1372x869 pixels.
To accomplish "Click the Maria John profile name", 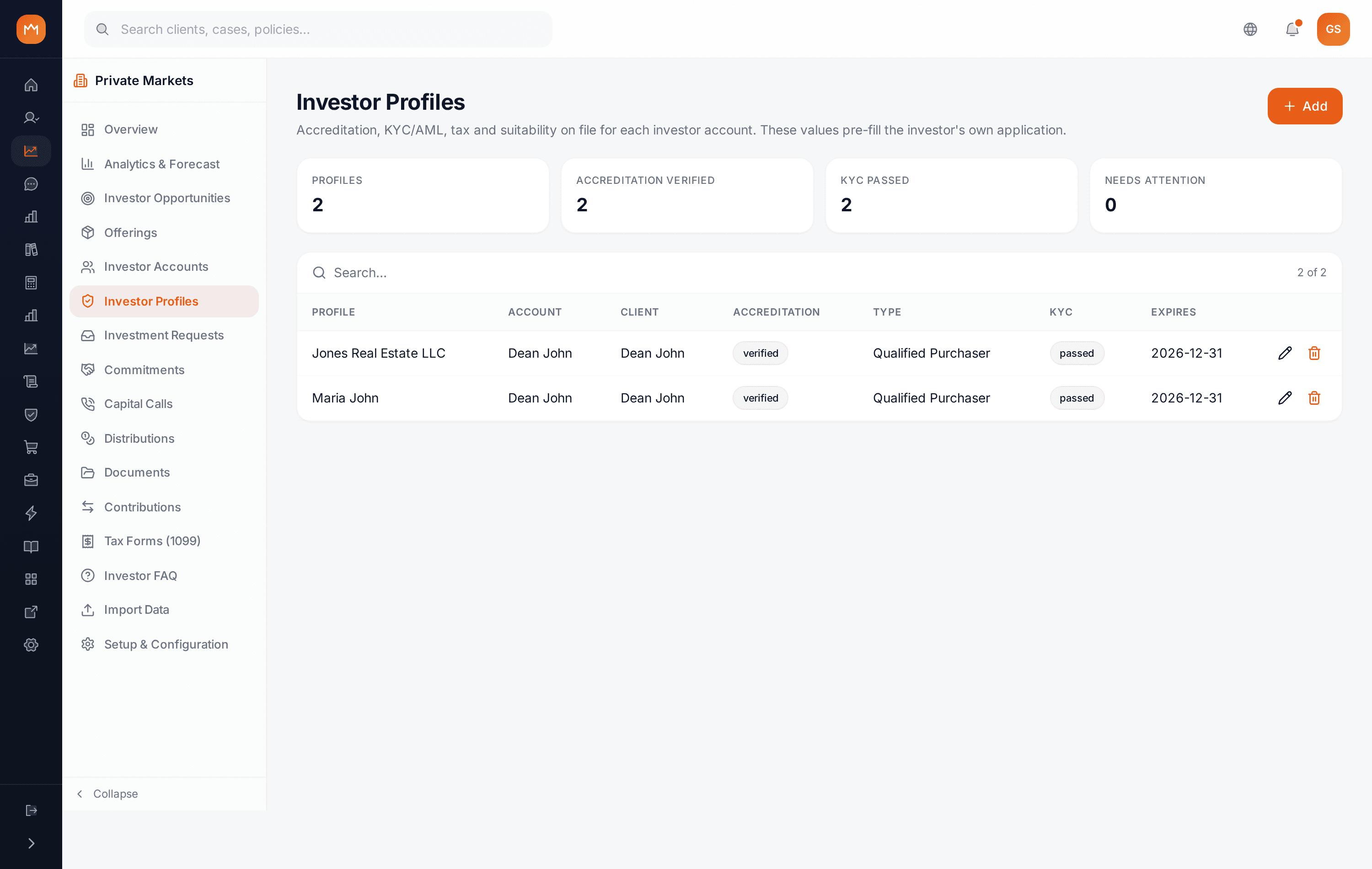I will click(345, 398).
